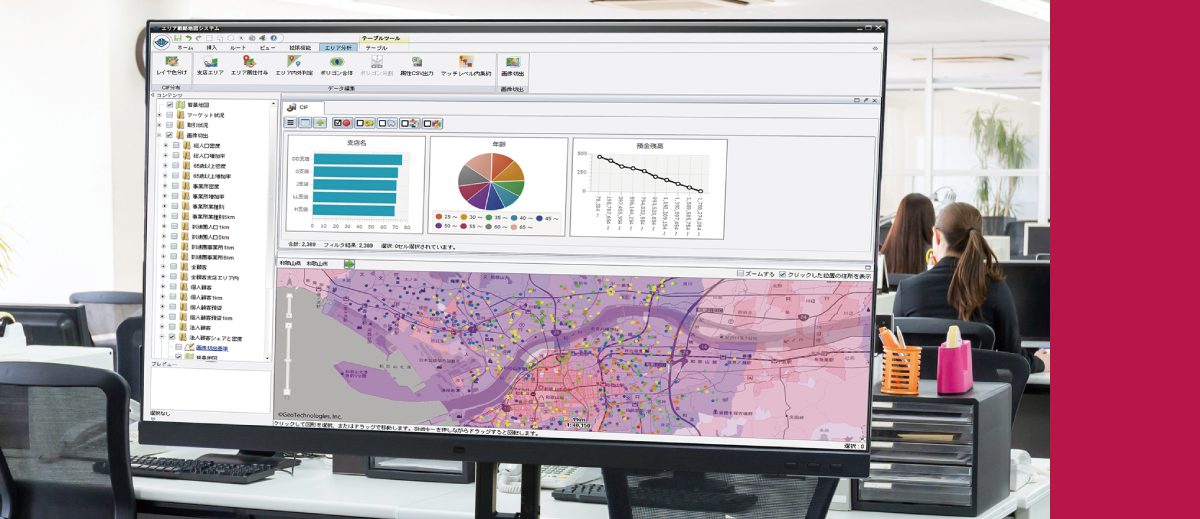Click the エリア属性付与 ribbon icon
The height and width of the screenshot is (519, 1200).
[249, 63]
